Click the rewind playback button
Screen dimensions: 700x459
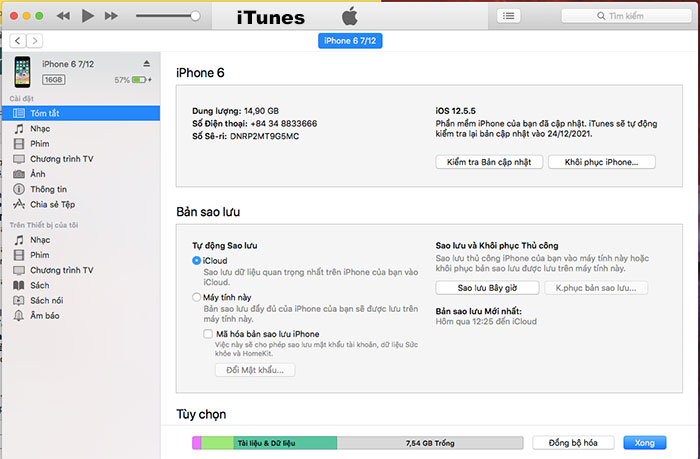[x=63, y=16]
